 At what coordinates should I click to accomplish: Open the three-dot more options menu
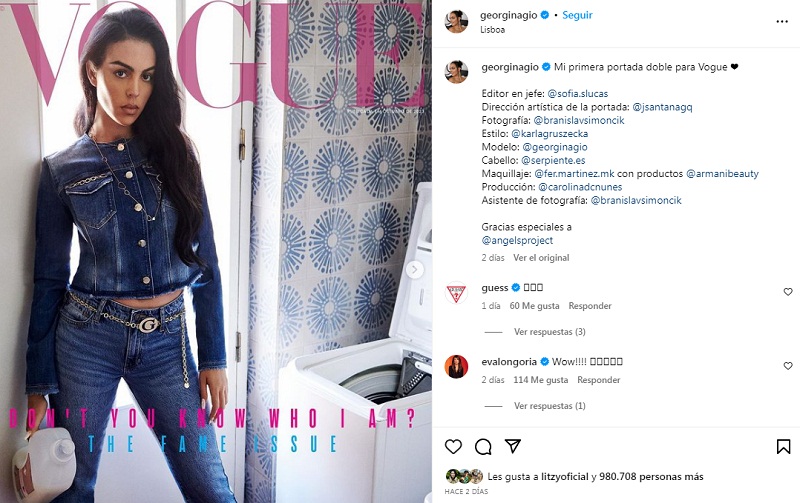point(782,22)
